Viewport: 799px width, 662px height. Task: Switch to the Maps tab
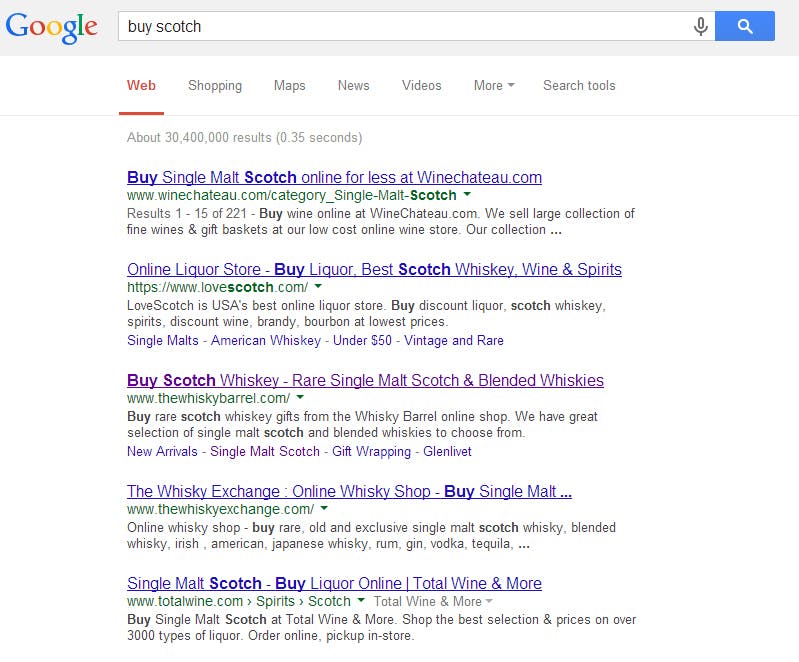(289, 86)
